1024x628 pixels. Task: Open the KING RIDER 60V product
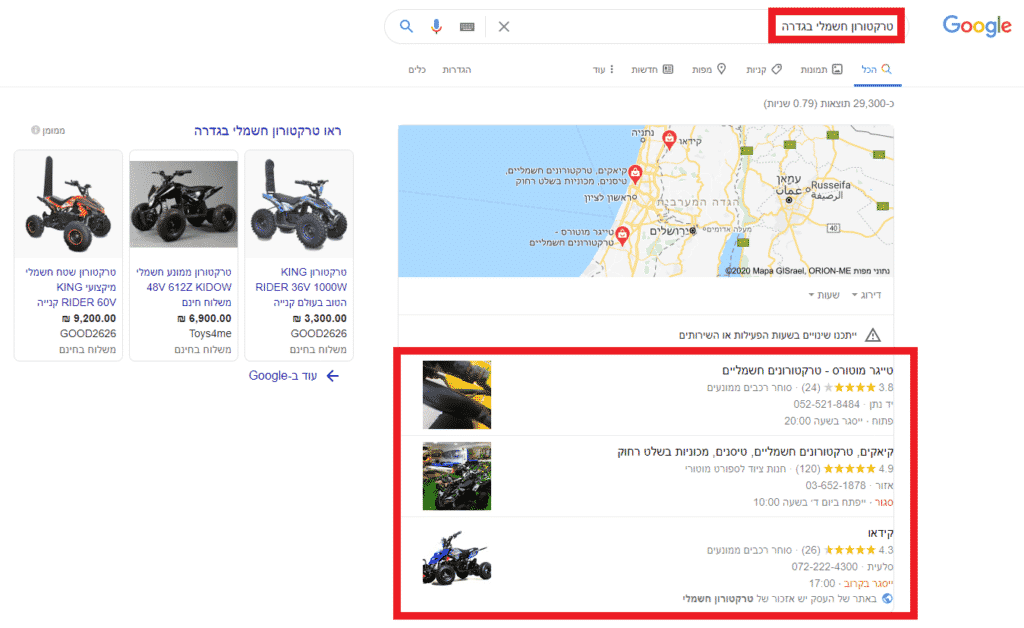coord(71,287)
